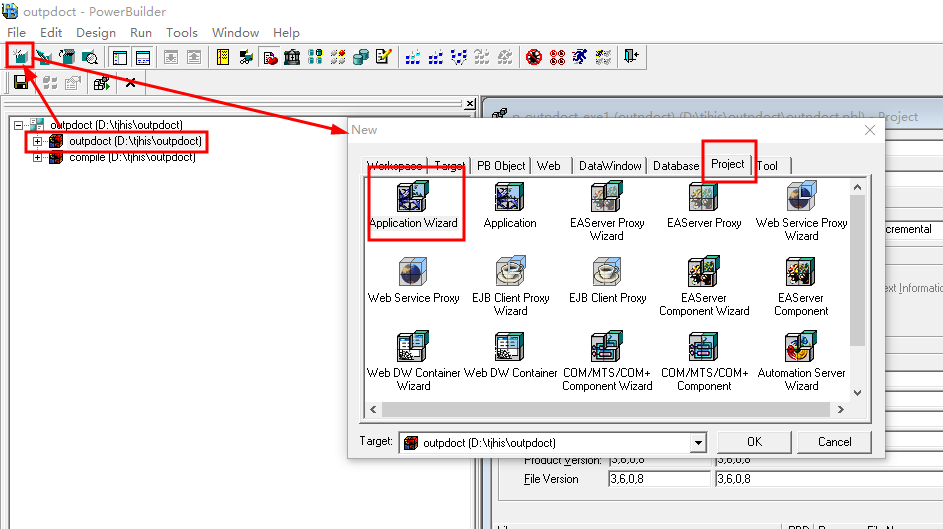943x529 pixels.
Task: Expand the outpdoct target tree node
Action: tap(37, 141)
